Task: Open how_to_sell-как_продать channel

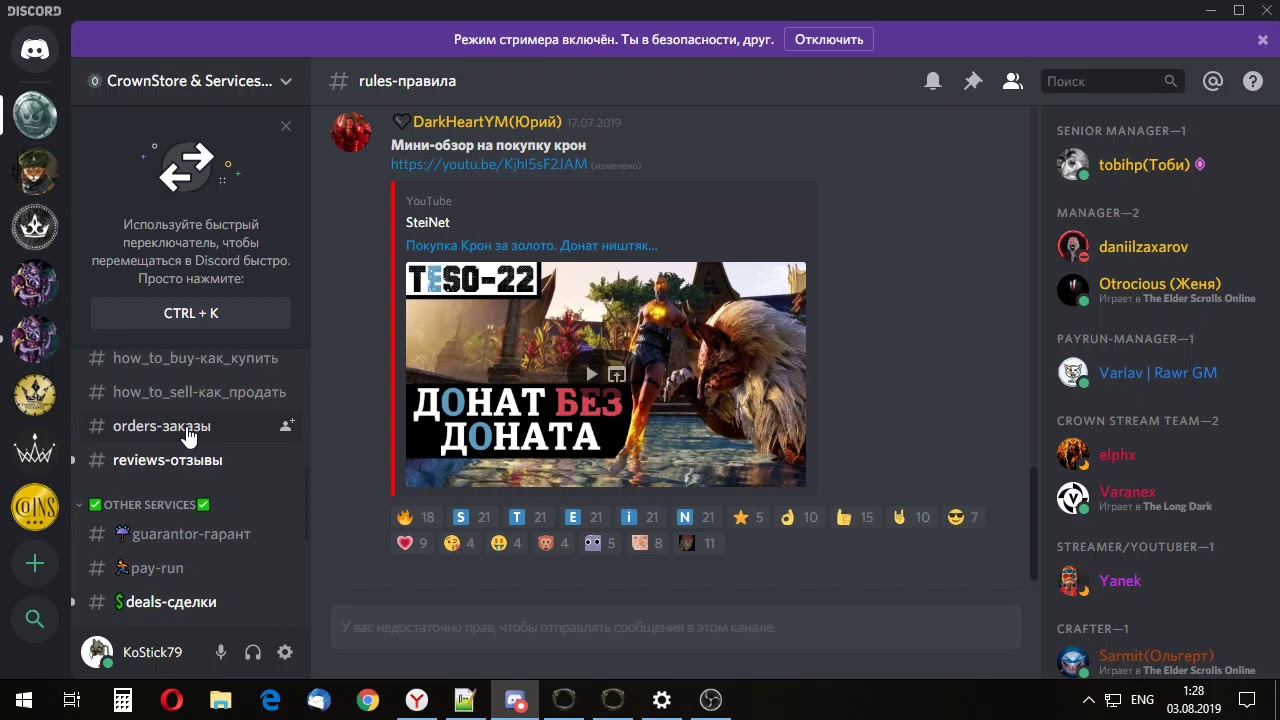Action: point(191,392)
